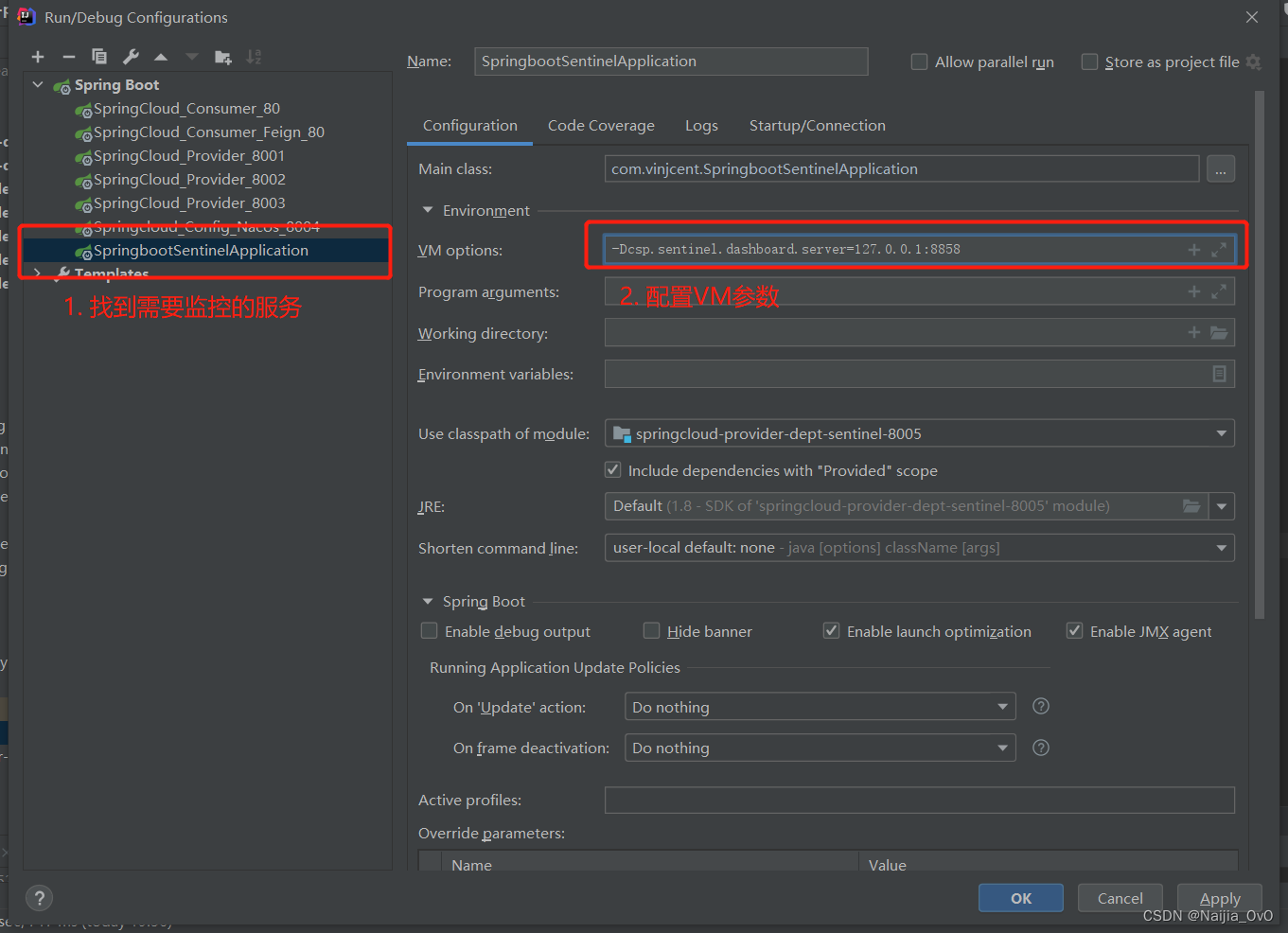Click the Main class input field
1288x933 pixels.
click(x=902, y=169)
